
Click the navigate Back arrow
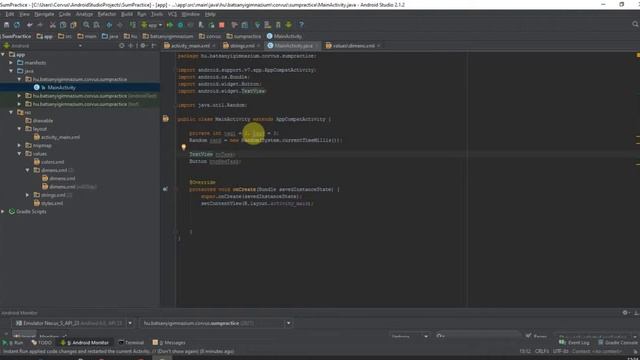click(109, 25)
